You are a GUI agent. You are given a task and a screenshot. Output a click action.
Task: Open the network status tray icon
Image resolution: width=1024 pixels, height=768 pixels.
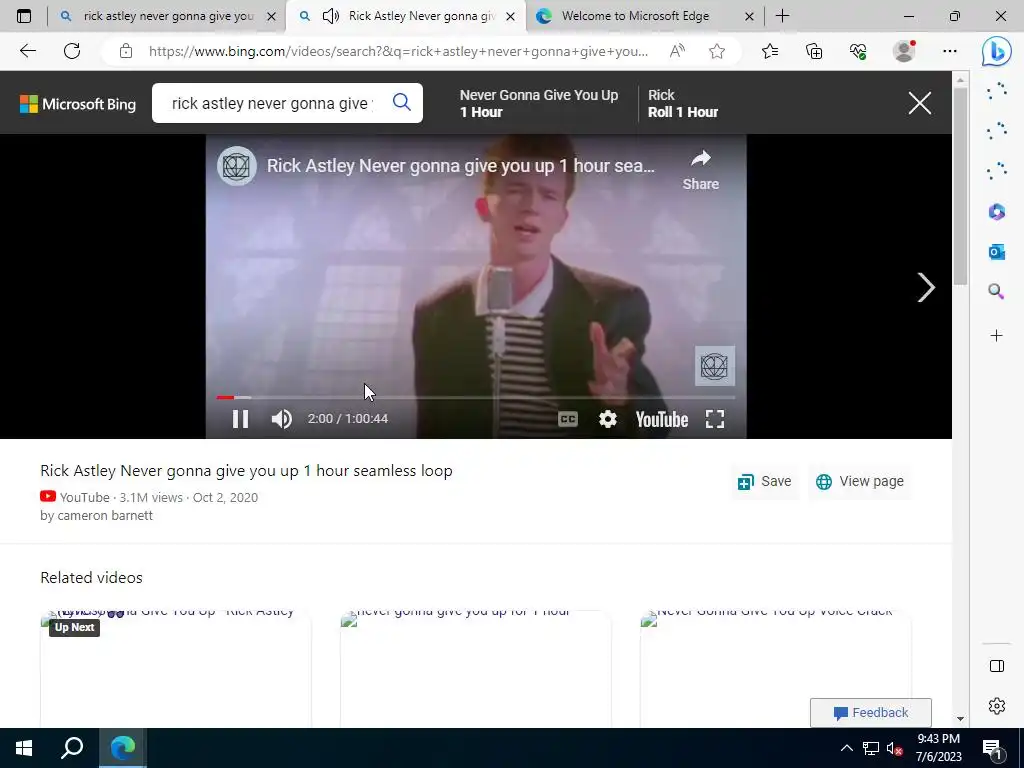(x=871, y=748)
